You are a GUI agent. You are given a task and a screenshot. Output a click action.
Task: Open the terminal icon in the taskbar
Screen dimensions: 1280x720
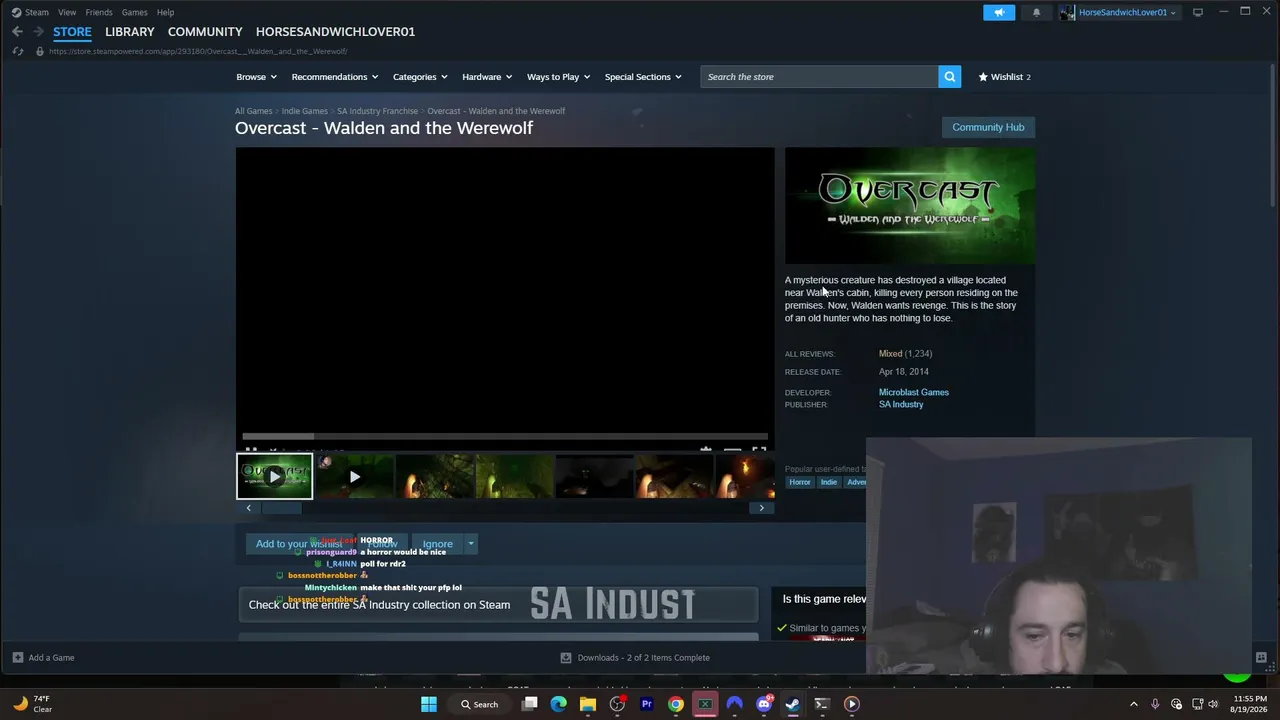tap(822, 704)
